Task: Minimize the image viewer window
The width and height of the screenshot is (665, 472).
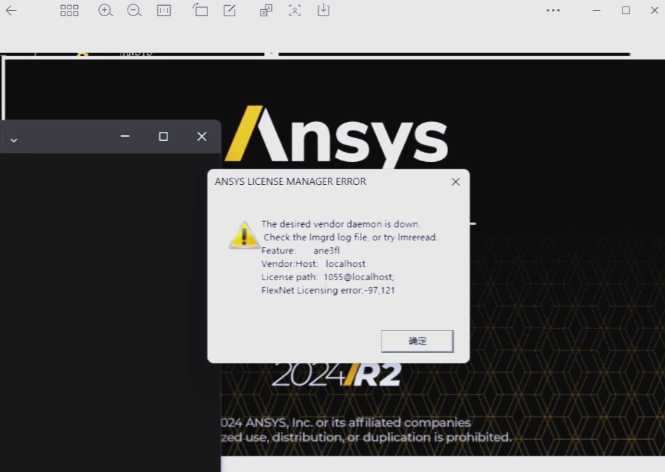Action: tap(596, 10)
